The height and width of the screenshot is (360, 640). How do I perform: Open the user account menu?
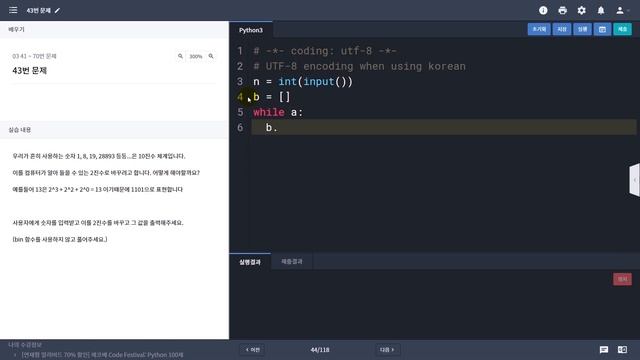(x=622, y=11)
